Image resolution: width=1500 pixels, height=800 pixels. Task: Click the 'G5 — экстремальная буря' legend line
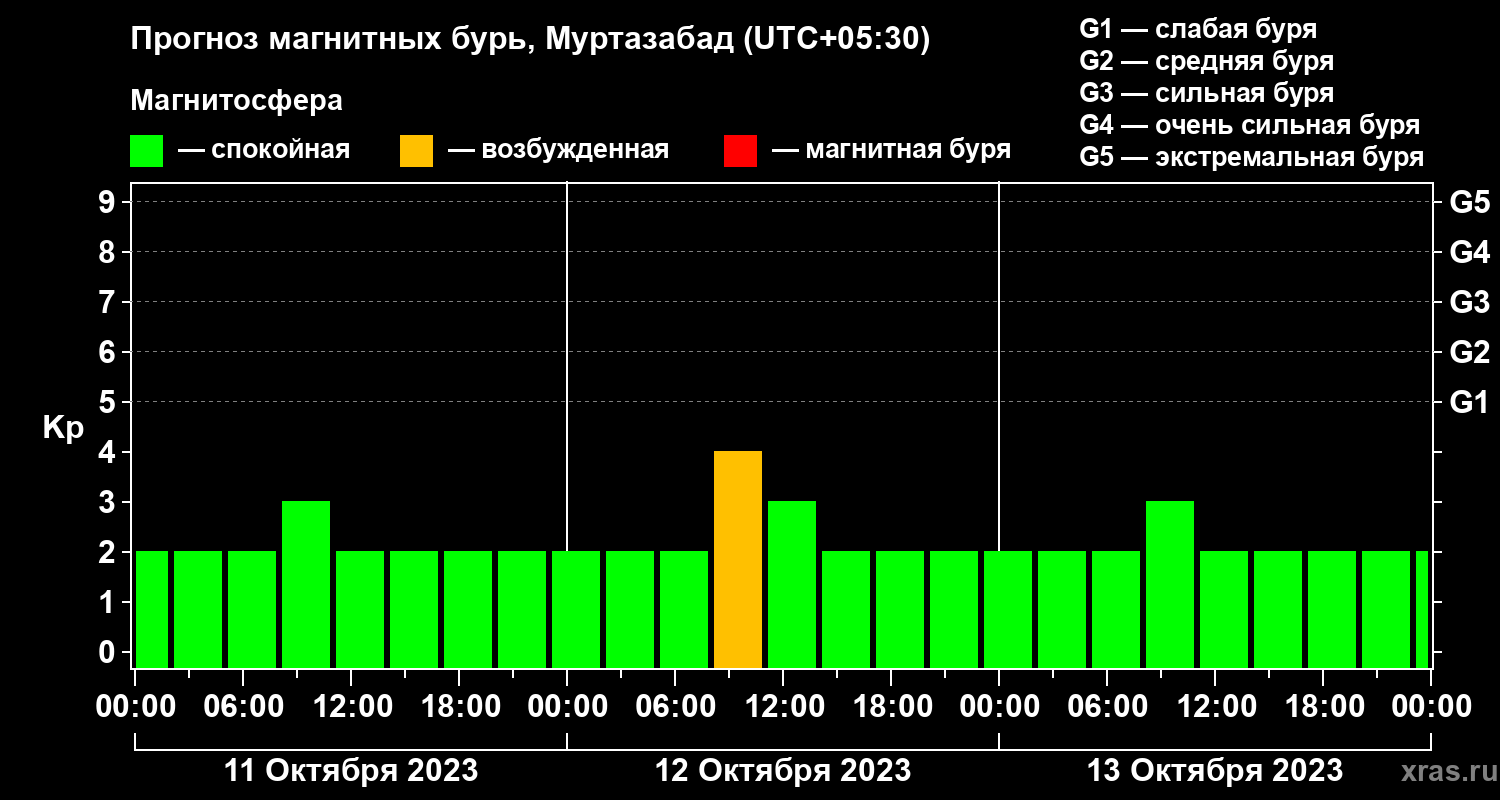(1252, 158)
